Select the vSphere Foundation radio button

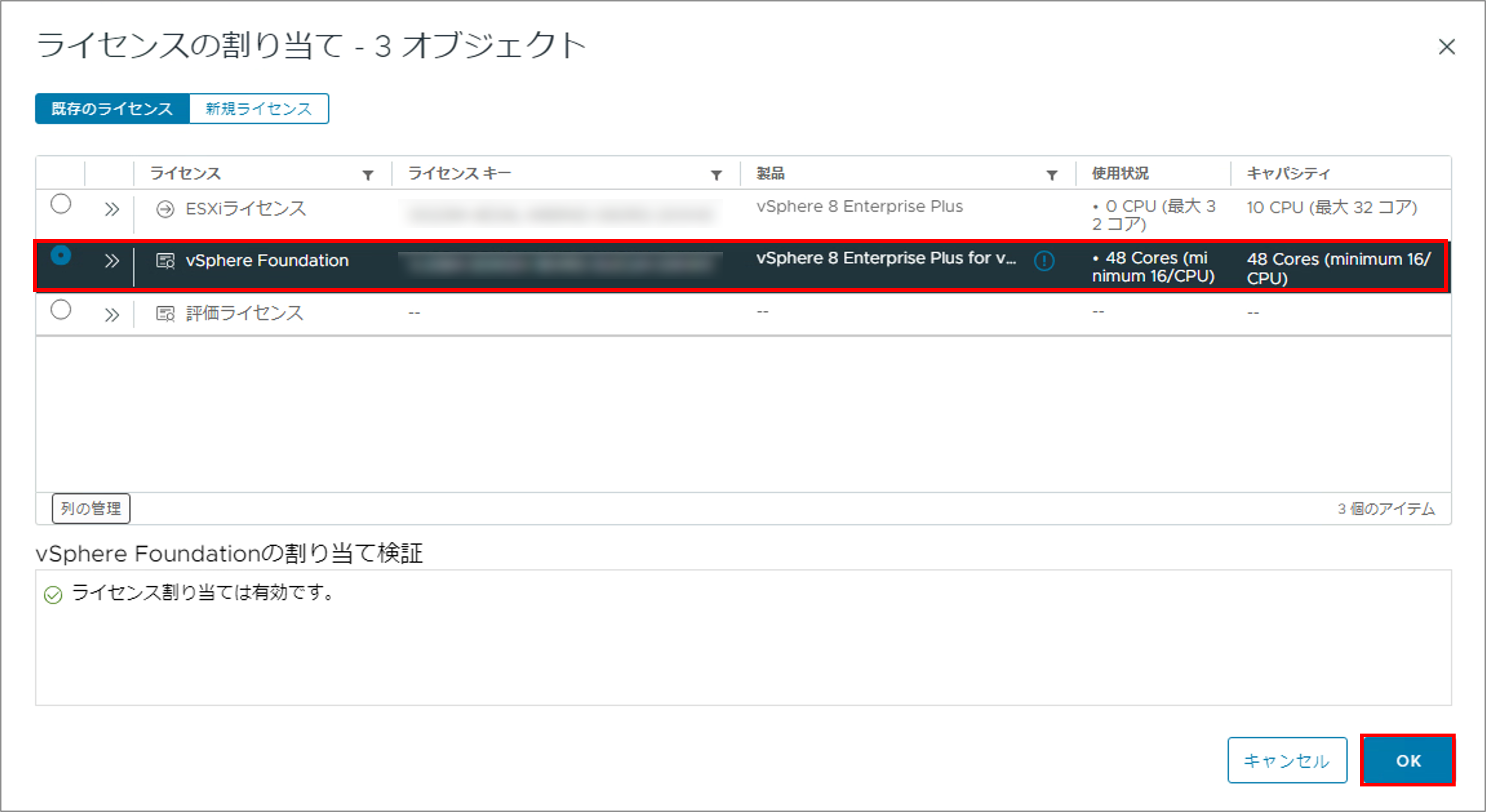point(60,255)
